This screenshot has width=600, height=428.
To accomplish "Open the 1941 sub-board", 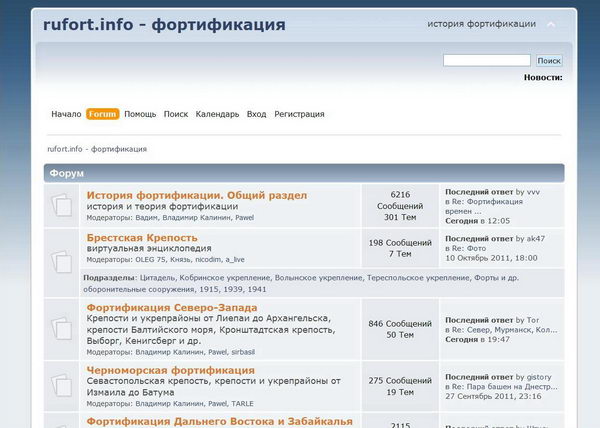I will (x=257, y=289).
